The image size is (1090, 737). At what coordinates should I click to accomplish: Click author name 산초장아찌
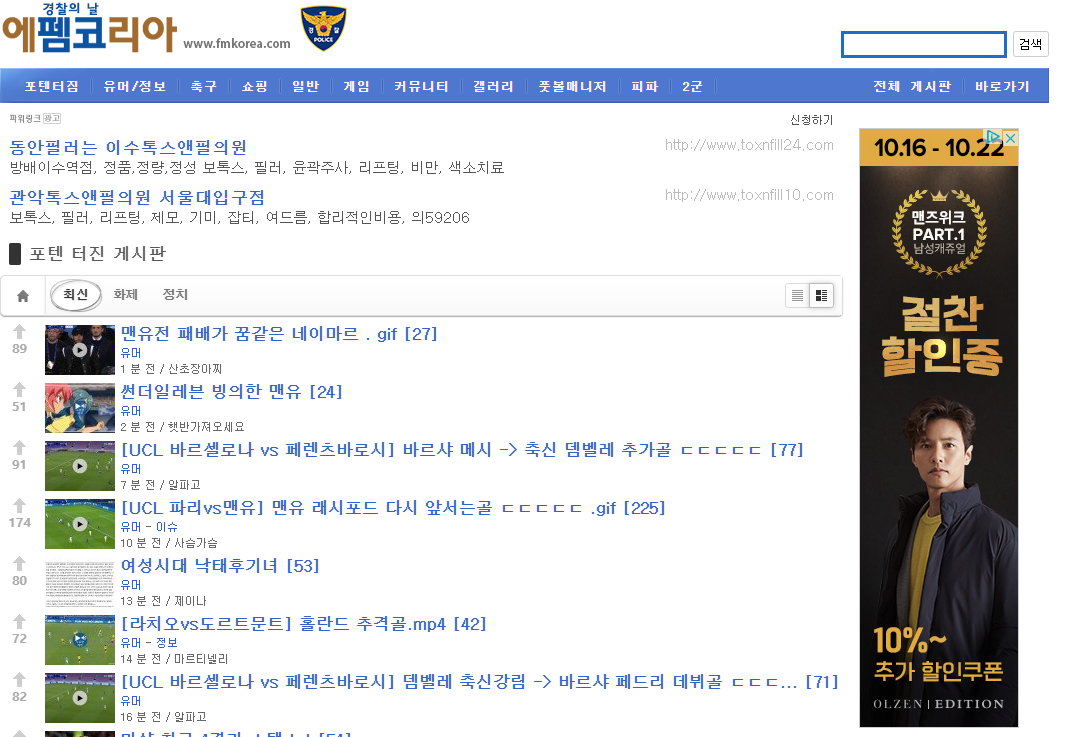(x=195, y=369)
